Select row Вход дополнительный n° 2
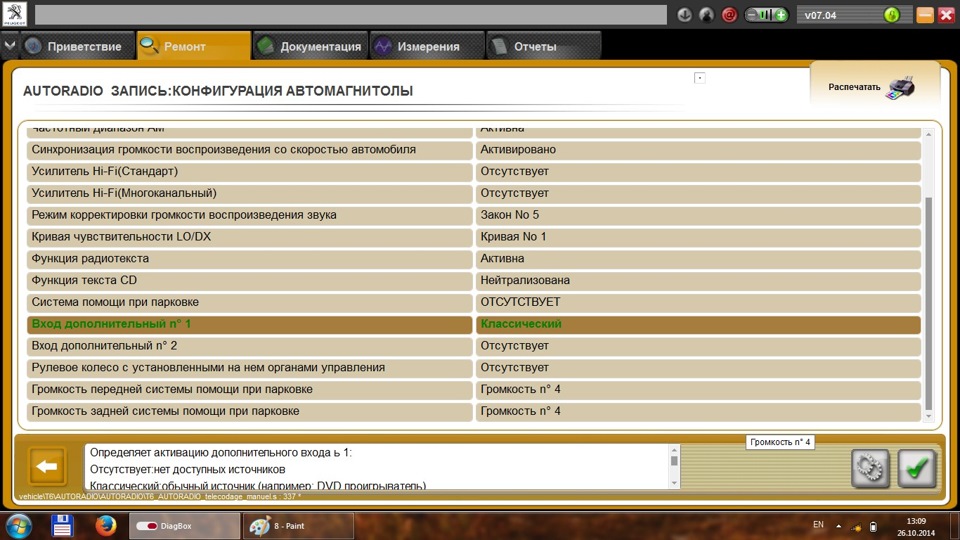The width and height of the screenshot is (960, 540). 249,346
